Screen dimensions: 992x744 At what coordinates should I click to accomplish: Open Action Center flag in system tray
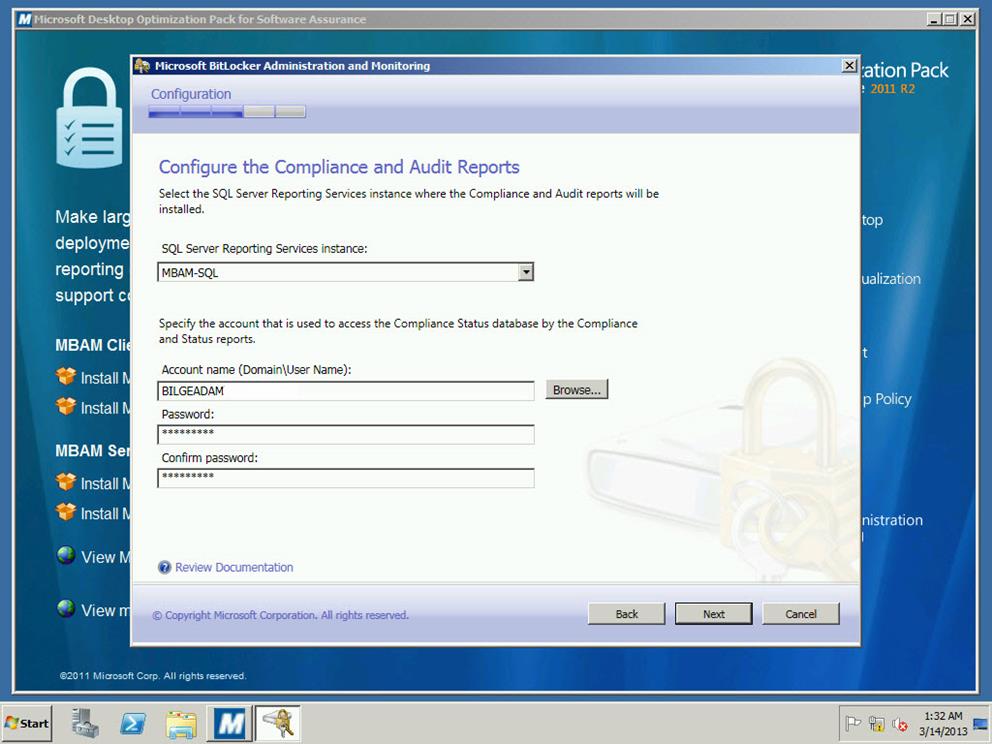pos(853,723)
